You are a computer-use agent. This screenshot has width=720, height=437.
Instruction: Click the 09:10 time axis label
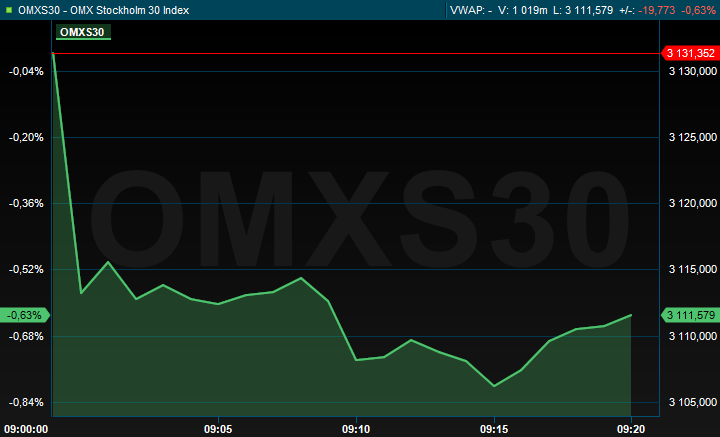click(356, 427)
